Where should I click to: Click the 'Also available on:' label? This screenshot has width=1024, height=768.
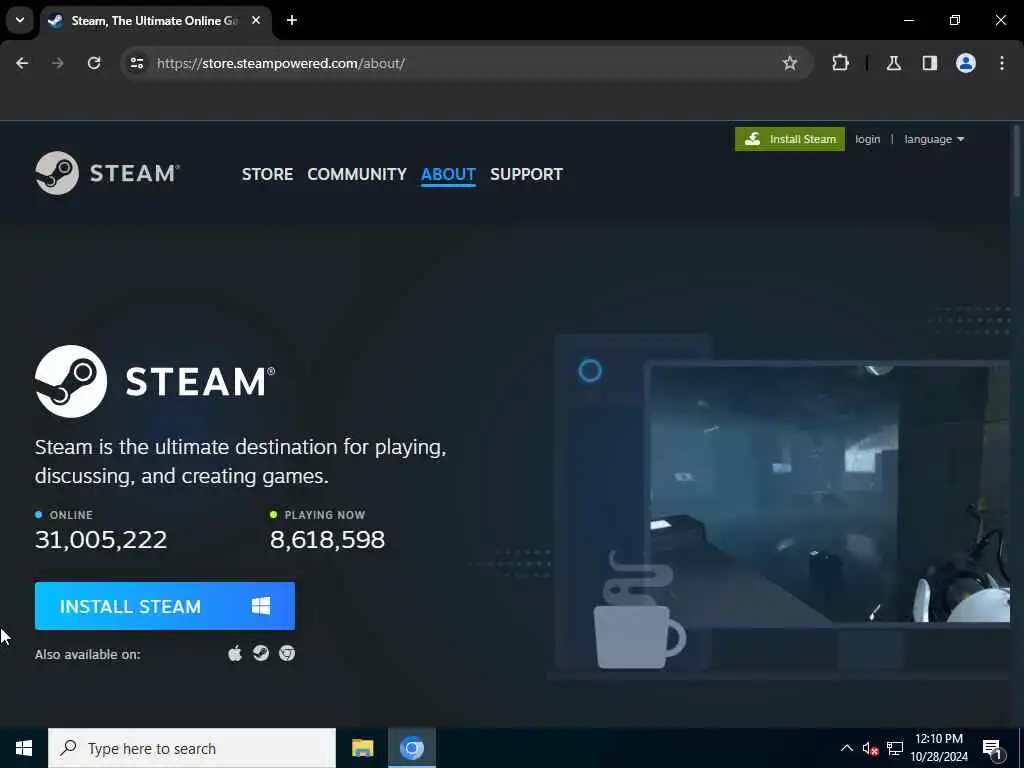click(x=88, y=654)
